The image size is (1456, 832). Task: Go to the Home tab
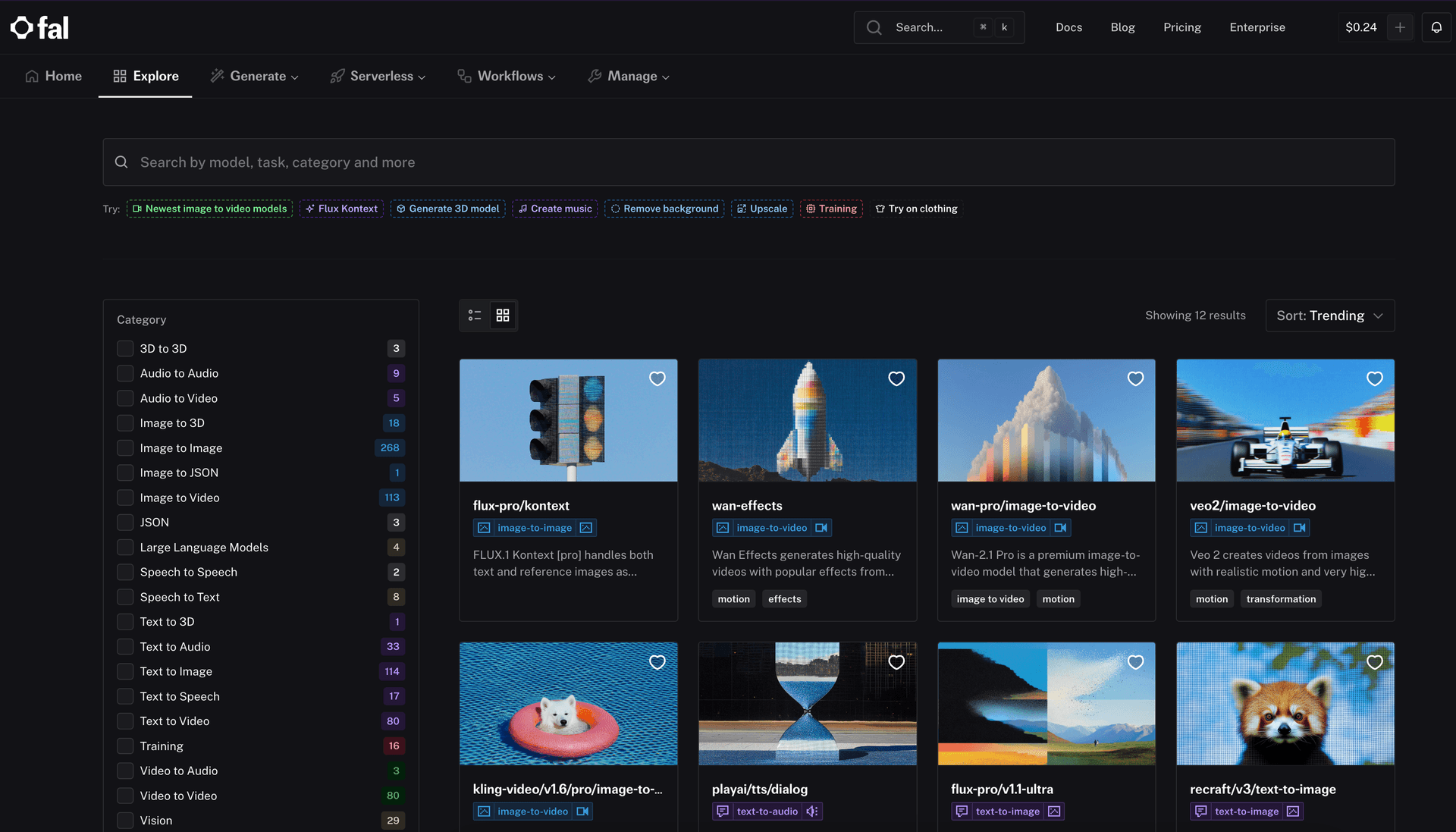coord(53,76)
